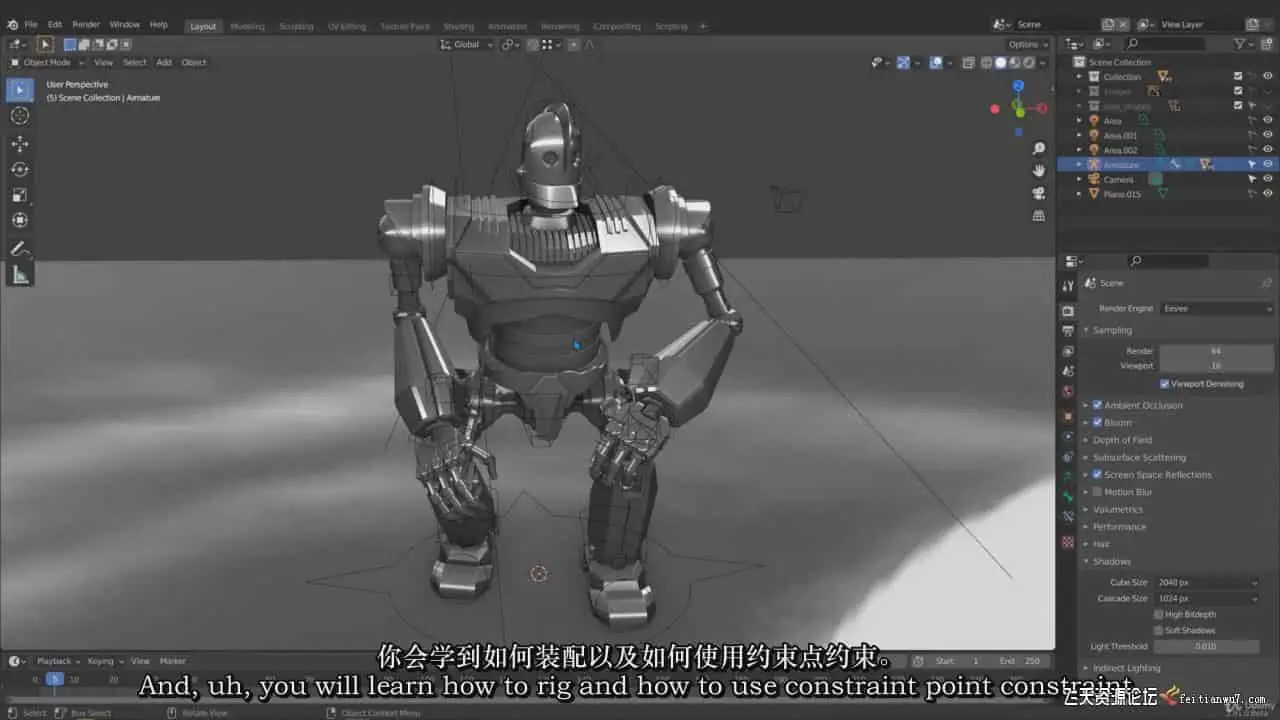Switch perspective/orthographic with the grid icon

[1039, 215]
